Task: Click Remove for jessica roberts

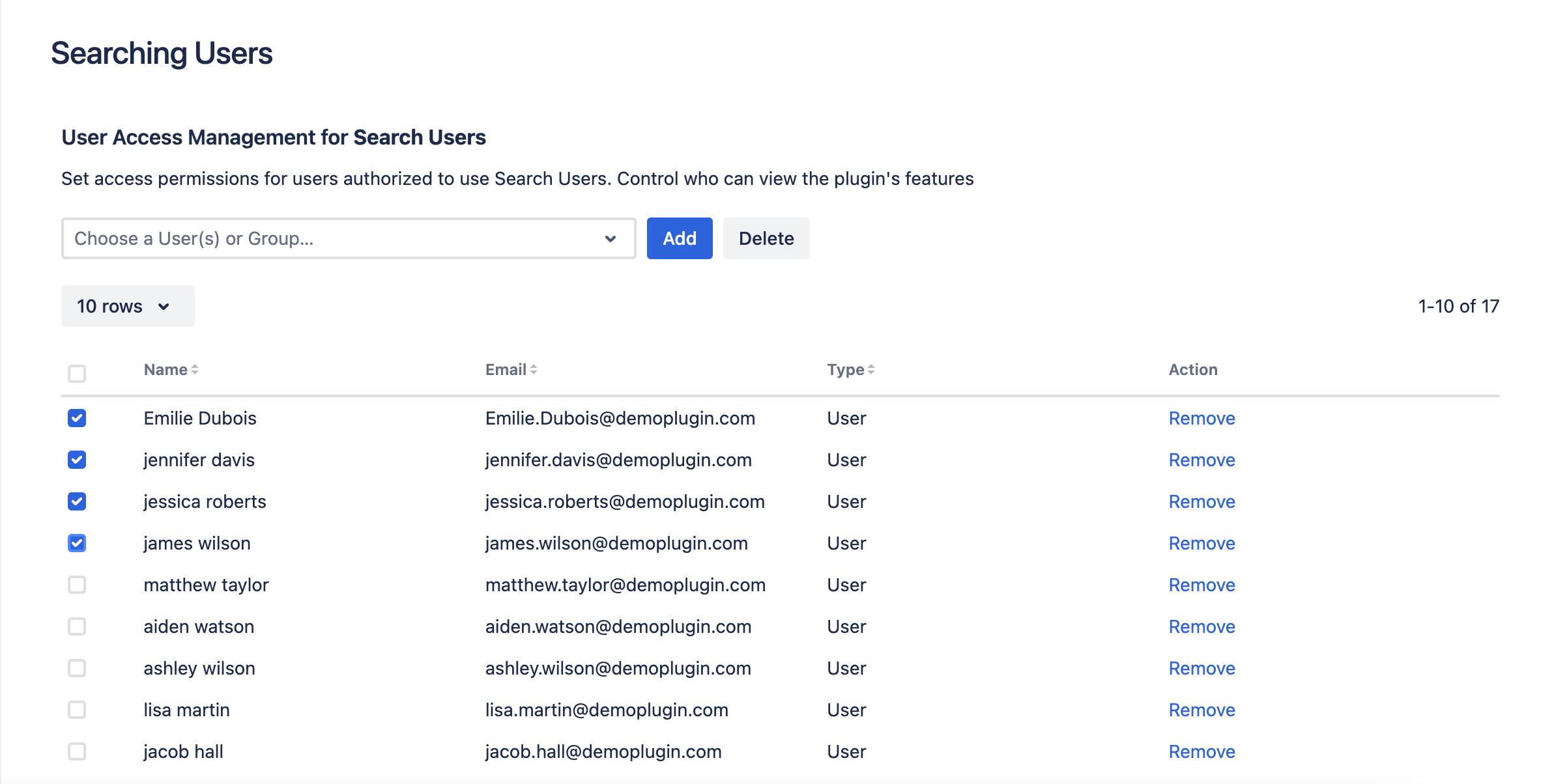Action: pyautogui.click(x=1201, y=501)
